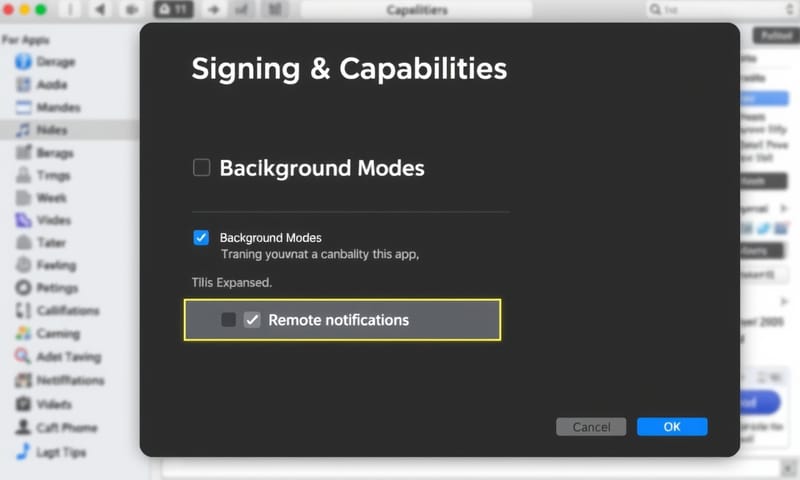Click the Signing & Capabilities title

click(349, 68)
